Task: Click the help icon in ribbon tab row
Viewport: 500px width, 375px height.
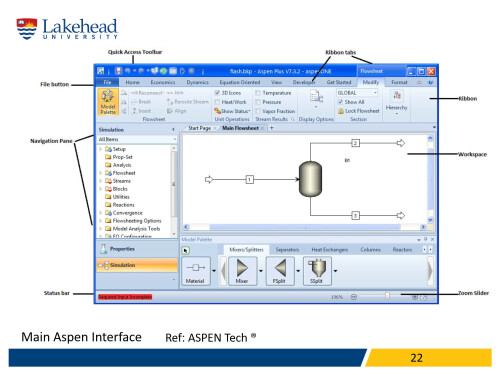Action: pos(431,82)
